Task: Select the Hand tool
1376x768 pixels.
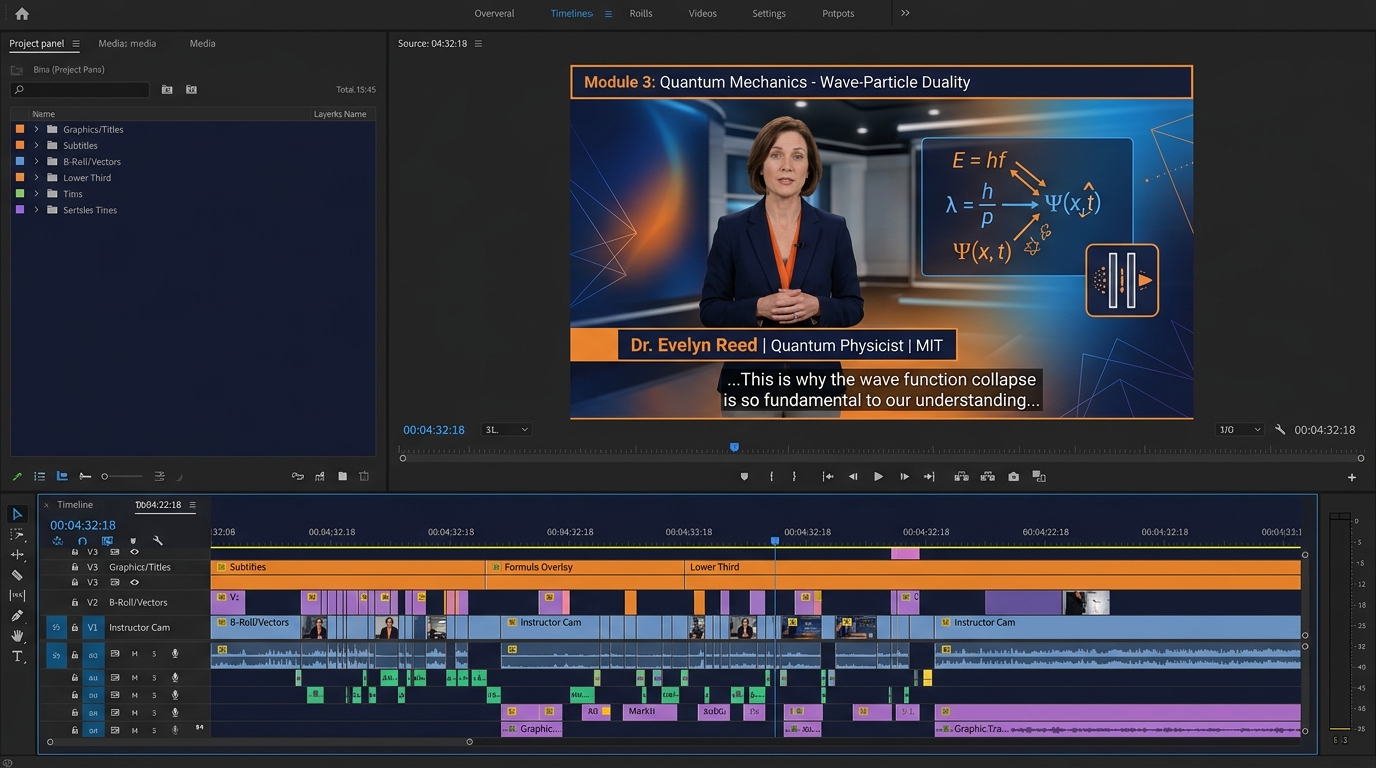Action: (x=17, y=636)
